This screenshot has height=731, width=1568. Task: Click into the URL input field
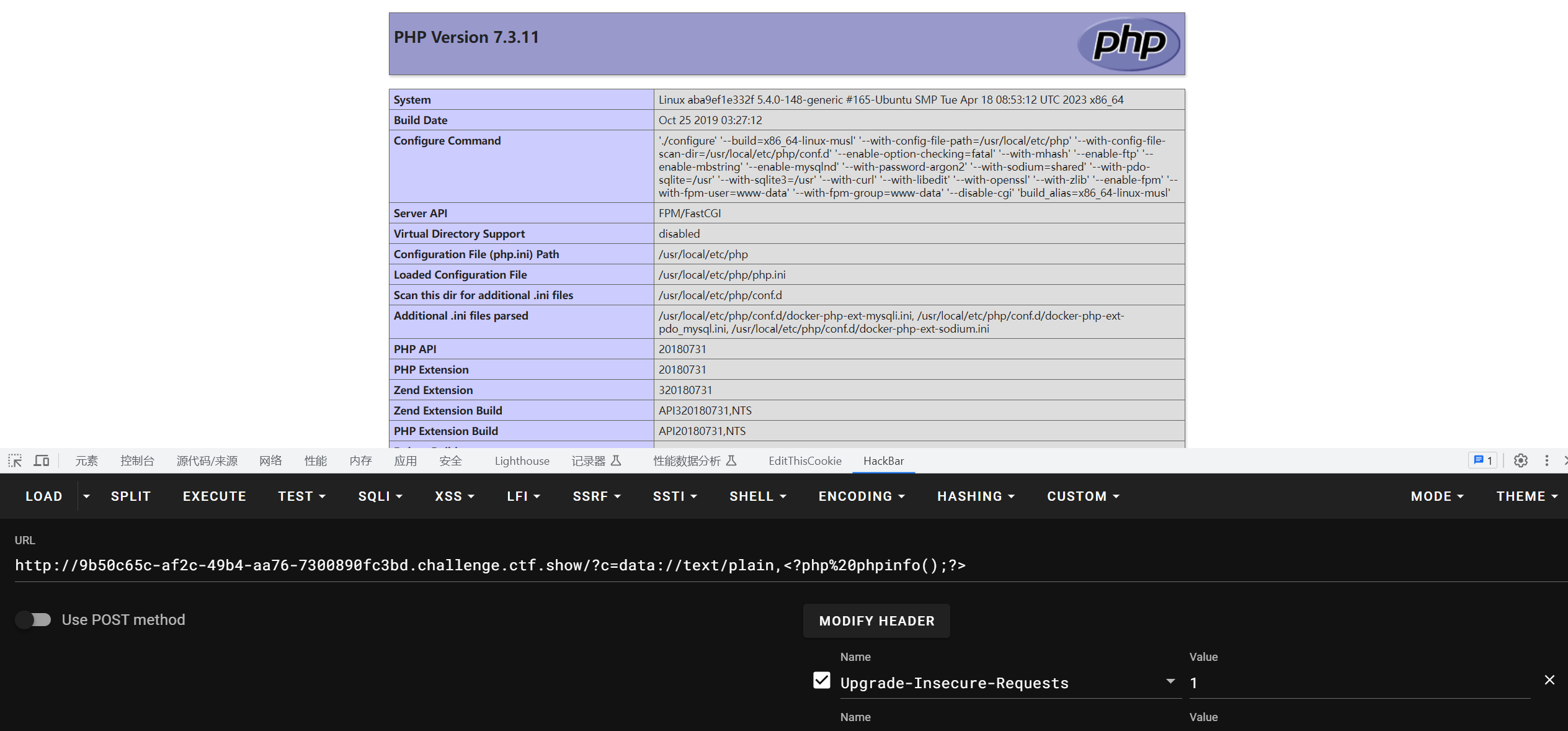point(490,565)
